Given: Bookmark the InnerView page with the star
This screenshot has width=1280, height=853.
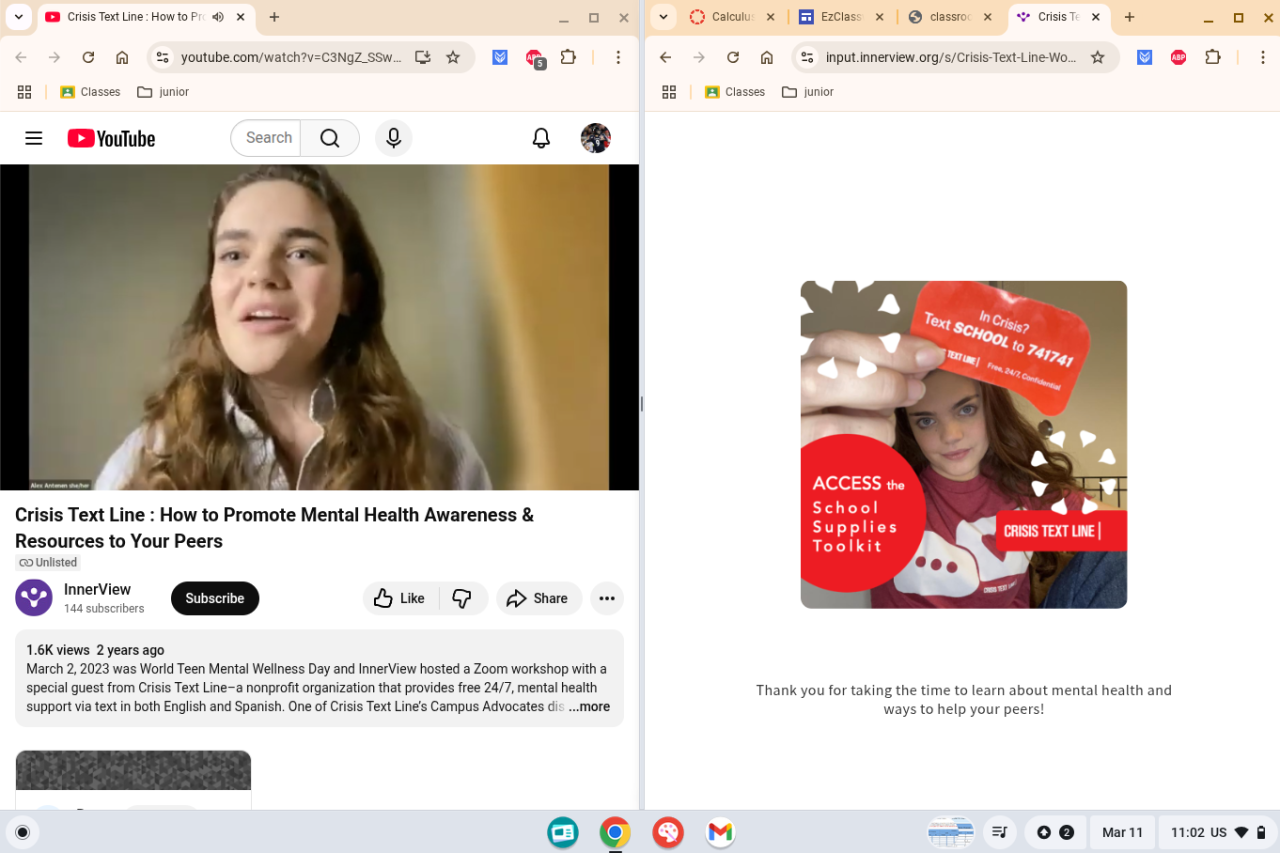Looking at the screenshot, I should (1098, 57).
